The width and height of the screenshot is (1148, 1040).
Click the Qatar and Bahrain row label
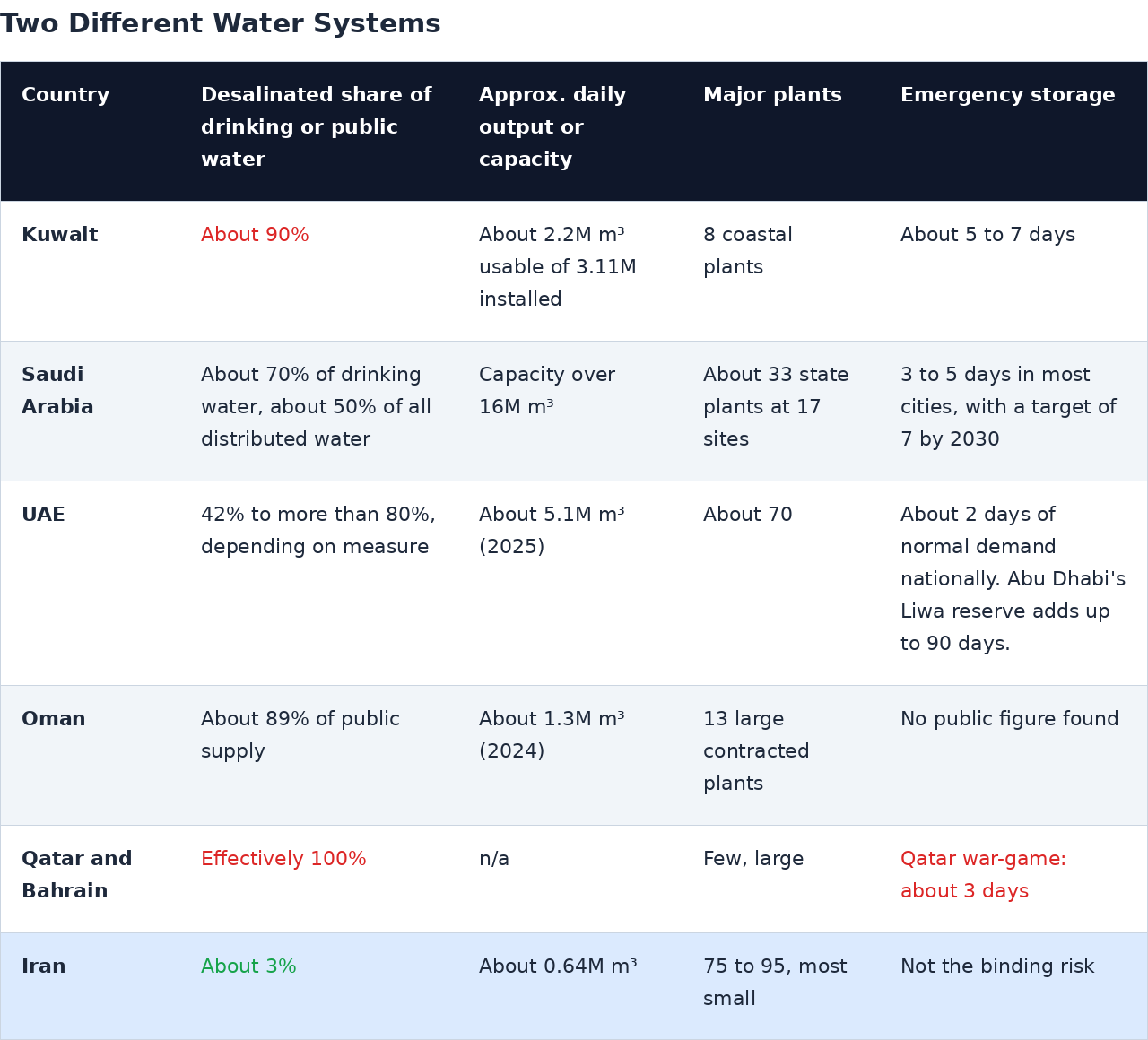click(77, 875)
